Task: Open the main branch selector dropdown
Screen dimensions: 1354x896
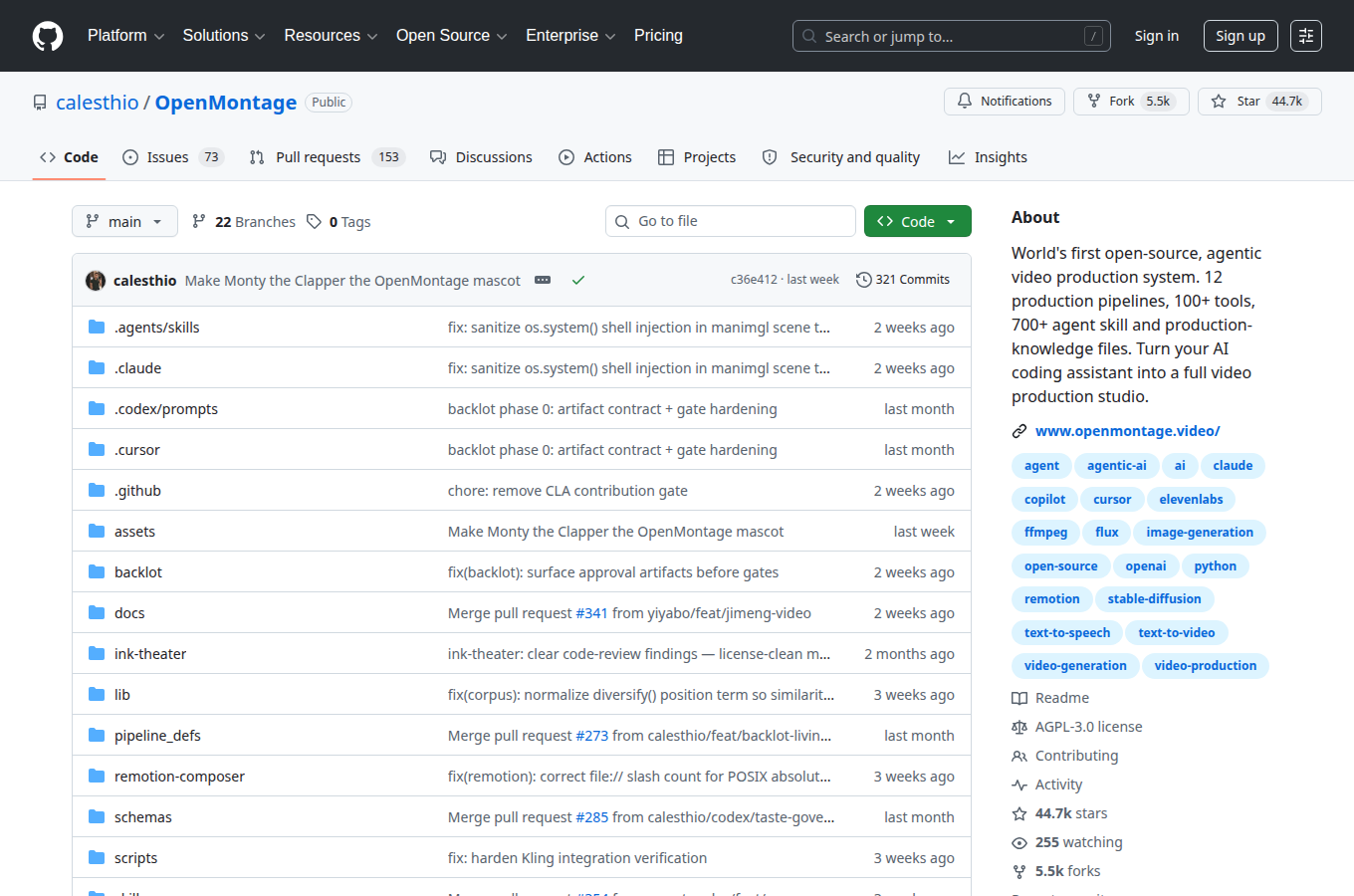Action: (x=124, y=221)
